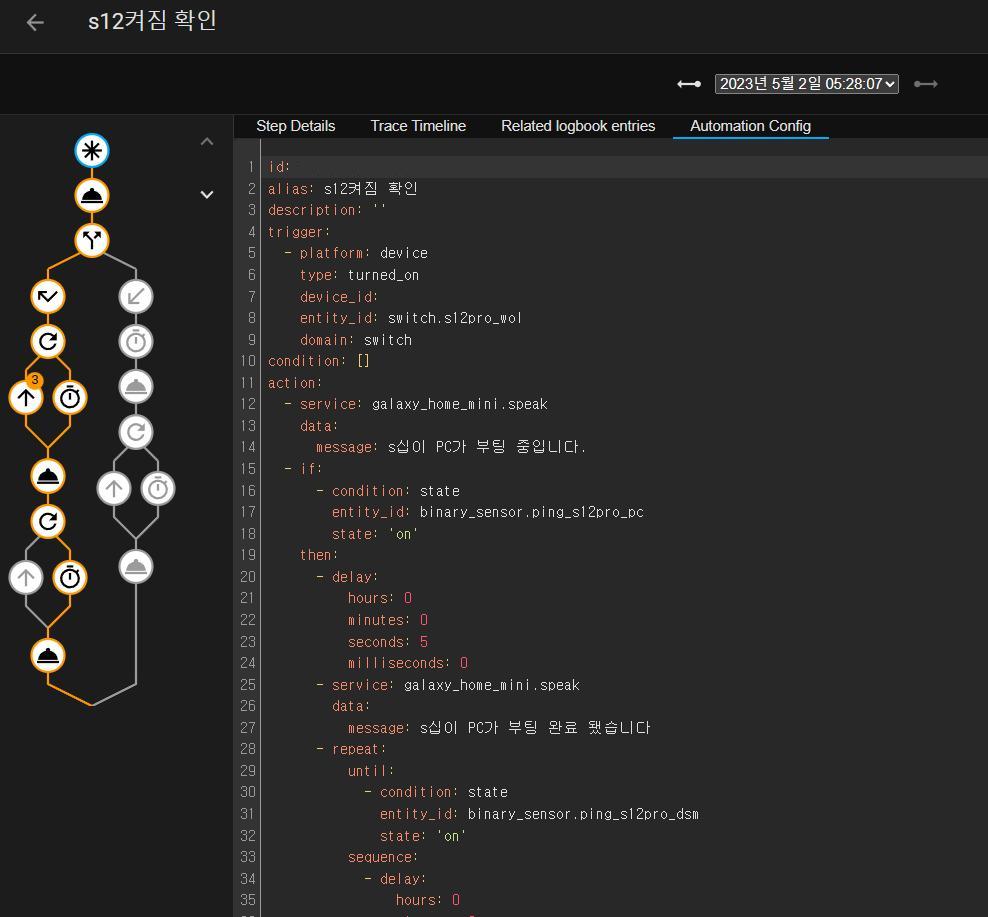988x917 pixels.
Task: Select the branching if-then node in graph
Action: [92, 240]
